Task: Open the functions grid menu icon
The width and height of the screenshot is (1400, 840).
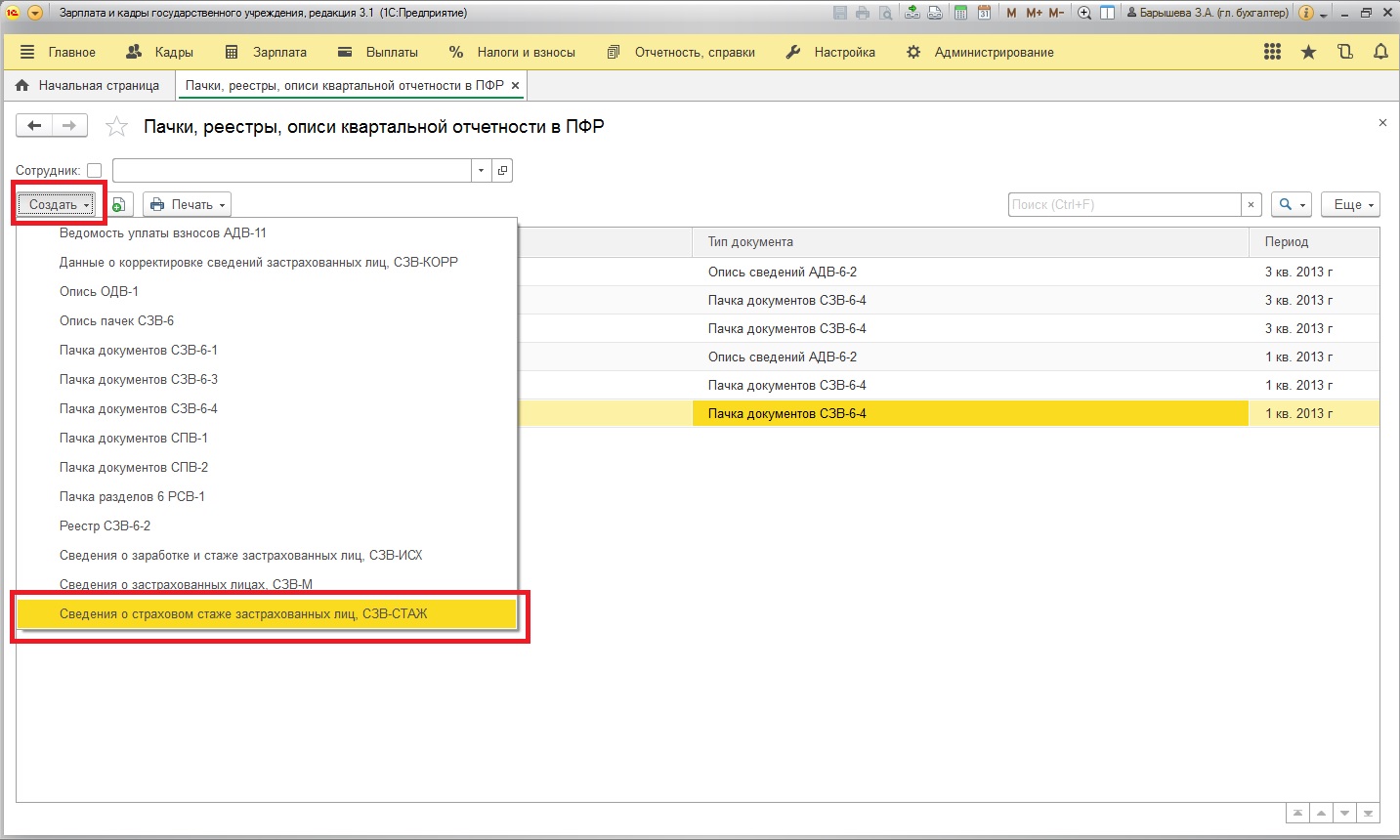Action: [x=1272, y=52]
